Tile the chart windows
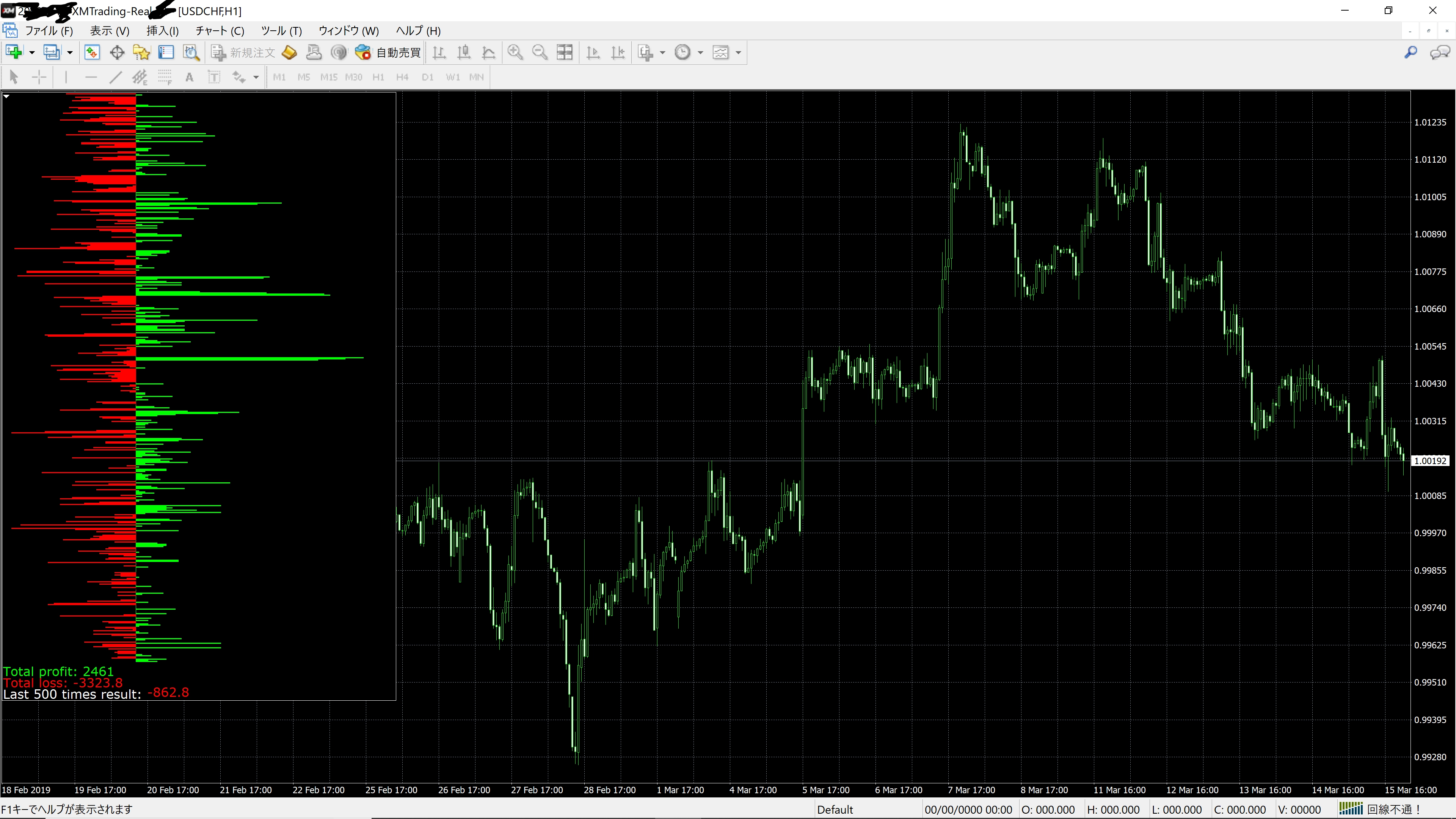Image resolution: width=1456 pixels, height=819 pixels. tap(565, 52)
